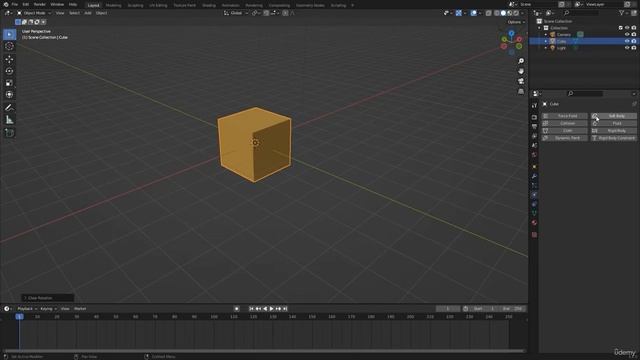Click the pan hand viewport gizmo
The height and width of the screenshot is (360, 640).
[x=521, y=71]
